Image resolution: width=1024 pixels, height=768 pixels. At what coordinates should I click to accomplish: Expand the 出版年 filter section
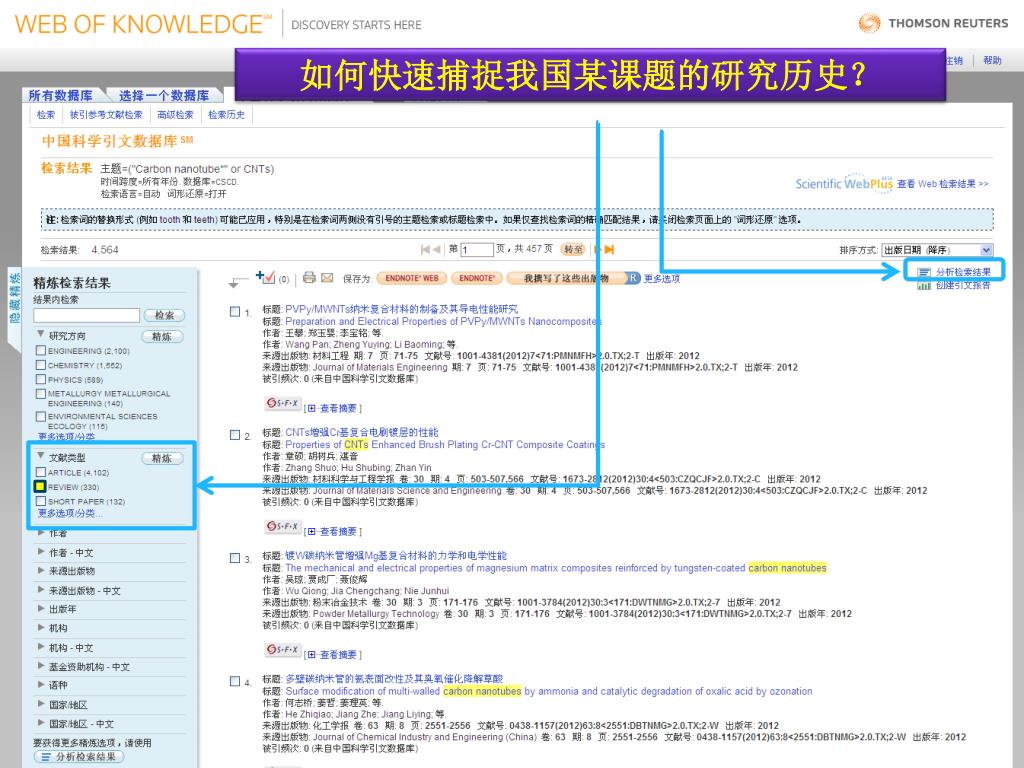(41, 609)
